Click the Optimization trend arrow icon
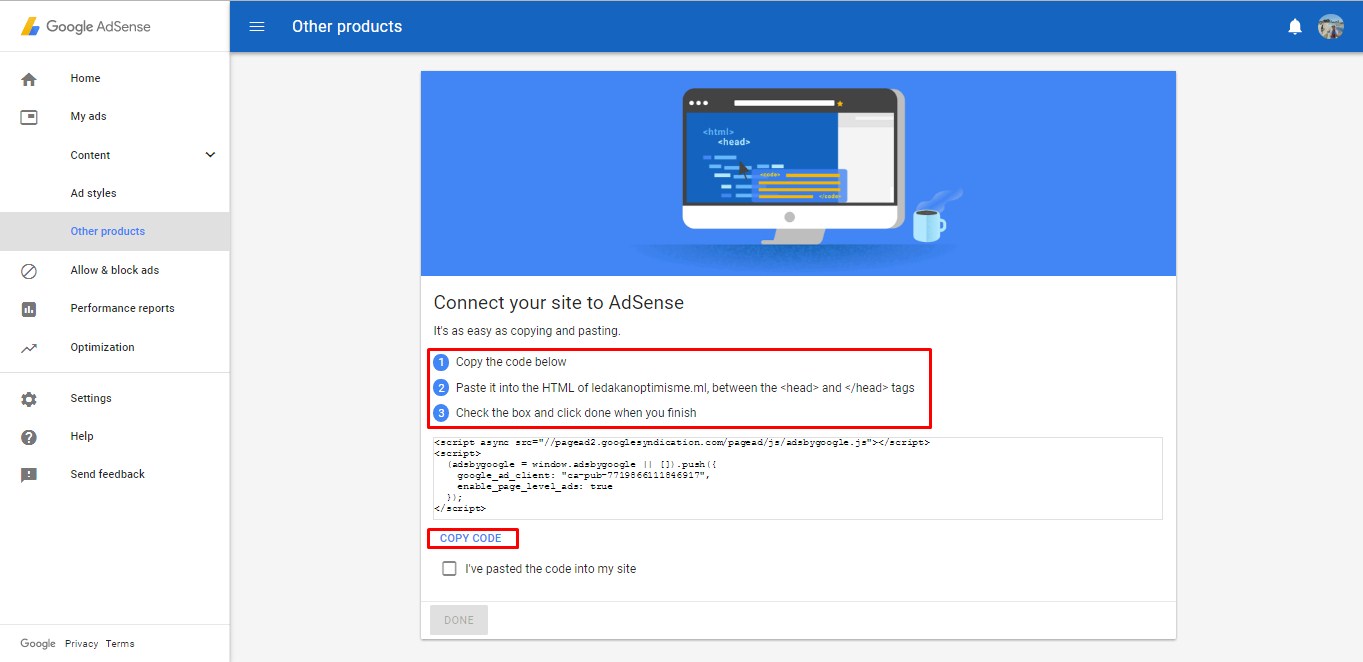Viewport: 1363px width, 662px height. point(29,348)
